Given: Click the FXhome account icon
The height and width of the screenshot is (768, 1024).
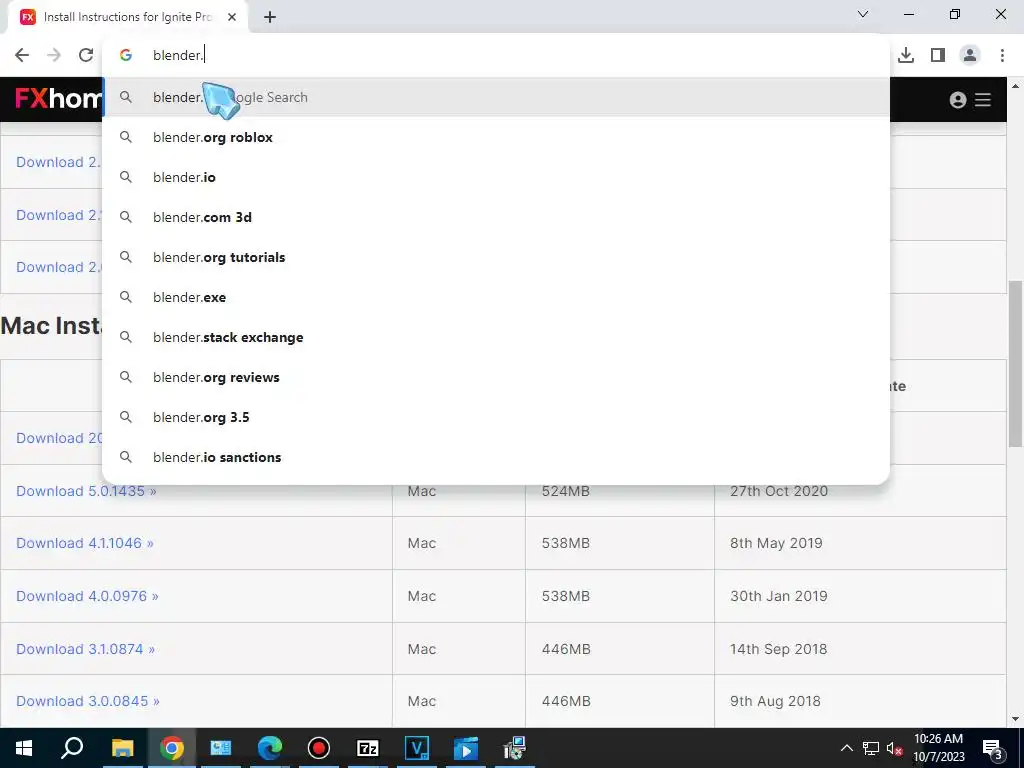Looking at the screenshot, I should (957, 99).
